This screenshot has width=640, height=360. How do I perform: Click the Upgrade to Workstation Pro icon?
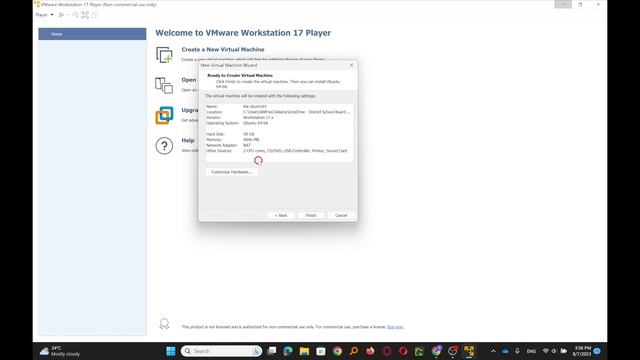[164, 116]
